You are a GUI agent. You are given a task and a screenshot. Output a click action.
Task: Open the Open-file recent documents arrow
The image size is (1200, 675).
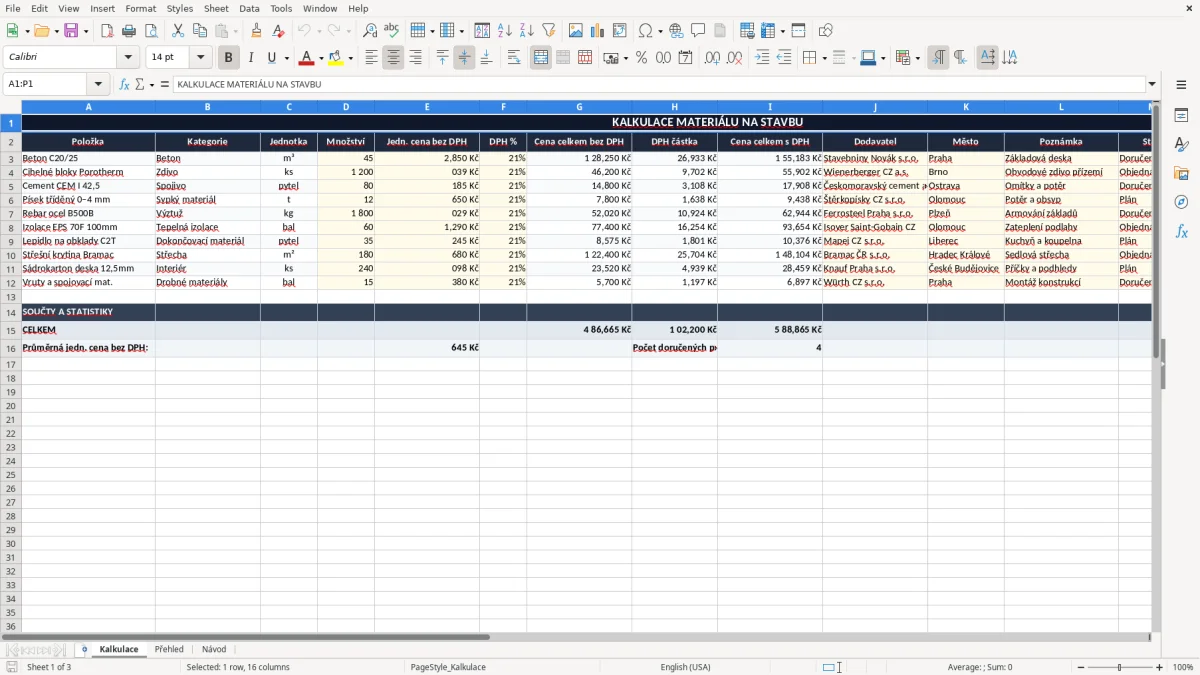[55, 31]
